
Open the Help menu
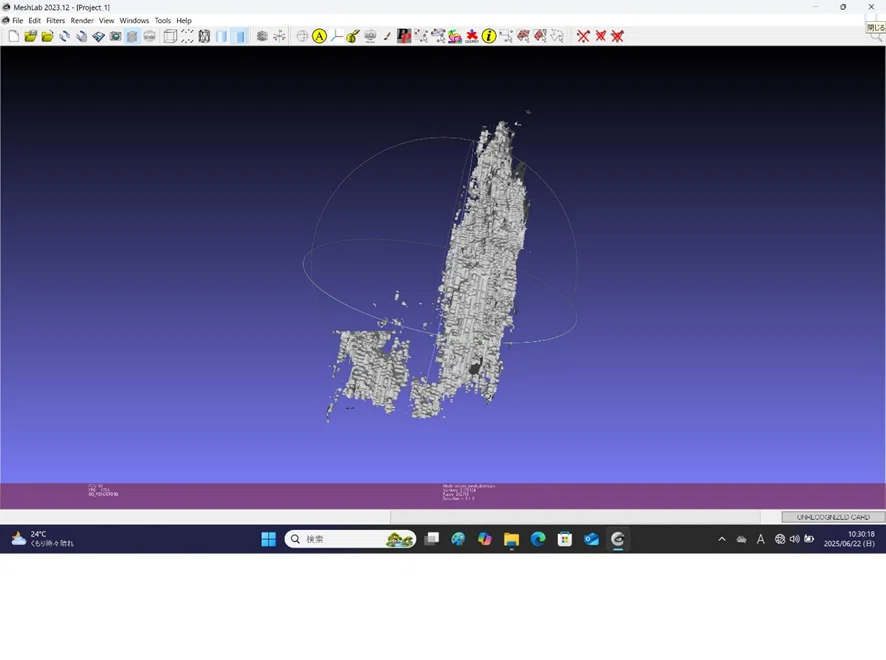click(x=184, y=20)
